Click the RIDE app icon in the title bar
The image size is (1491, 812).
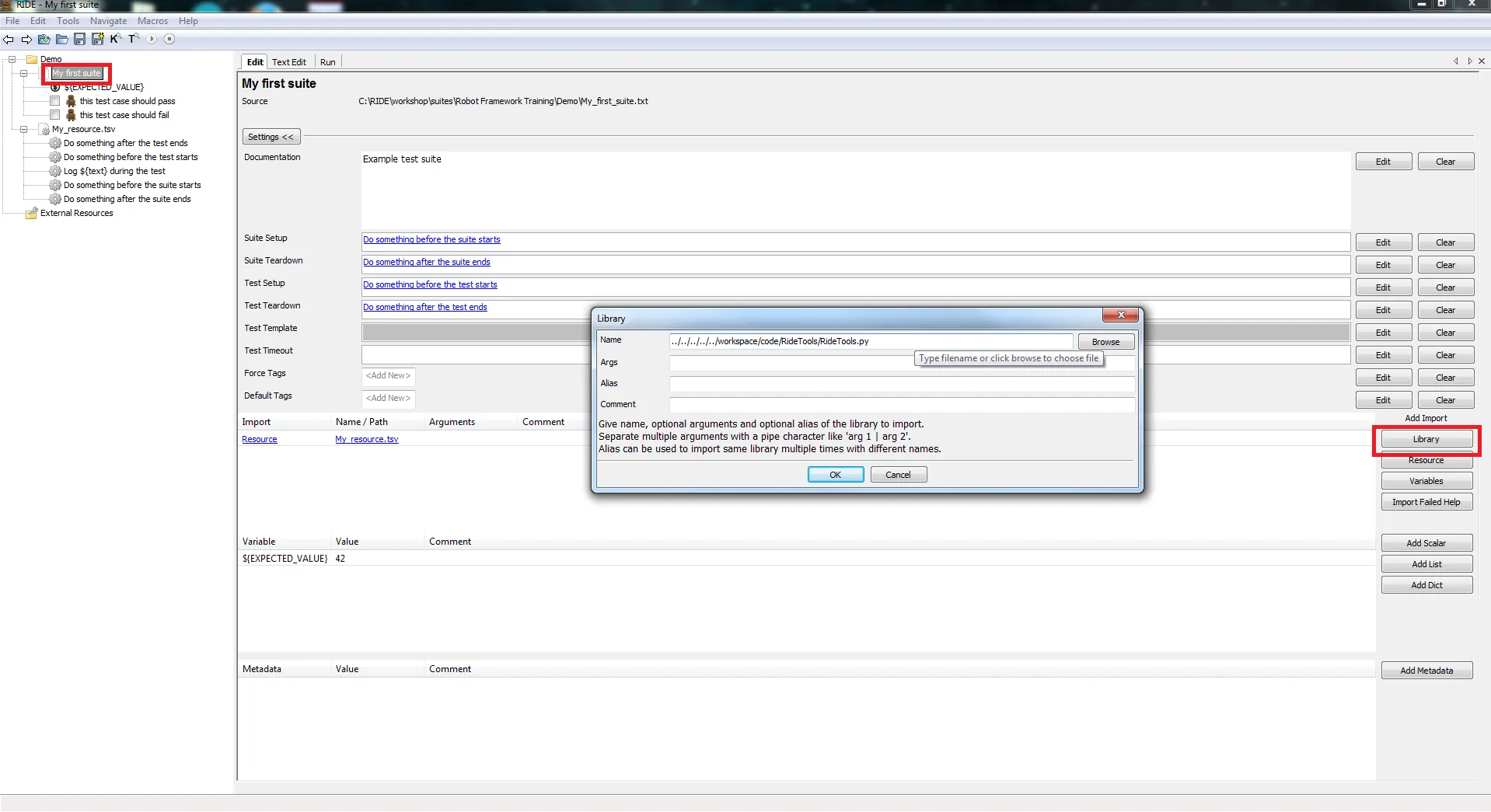tap(6, 5)
